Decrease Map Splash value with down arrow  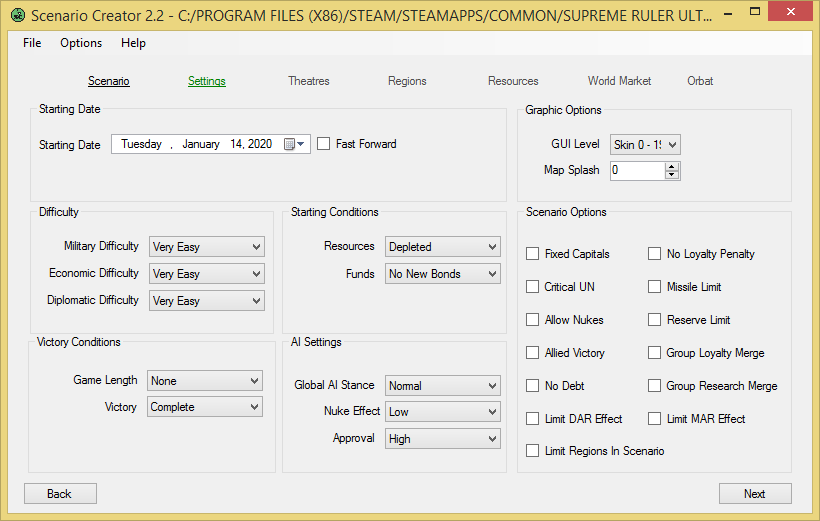pos(672,175)
